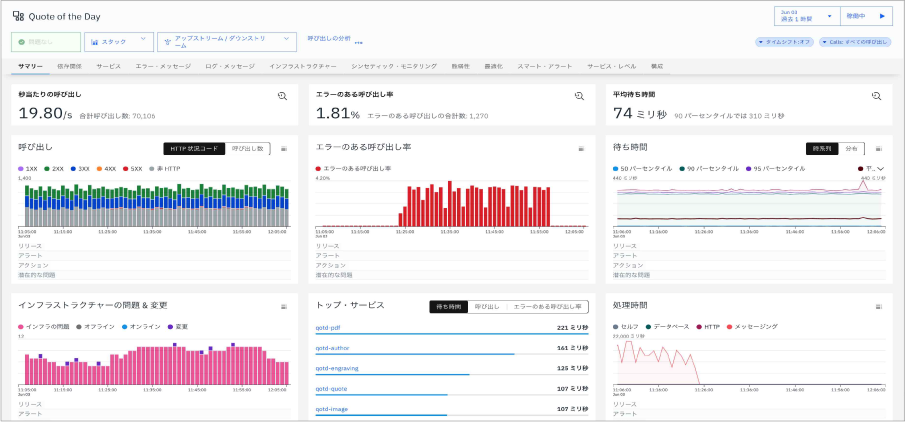Expand the 待ち時間 legend overflow chevron

880,169
